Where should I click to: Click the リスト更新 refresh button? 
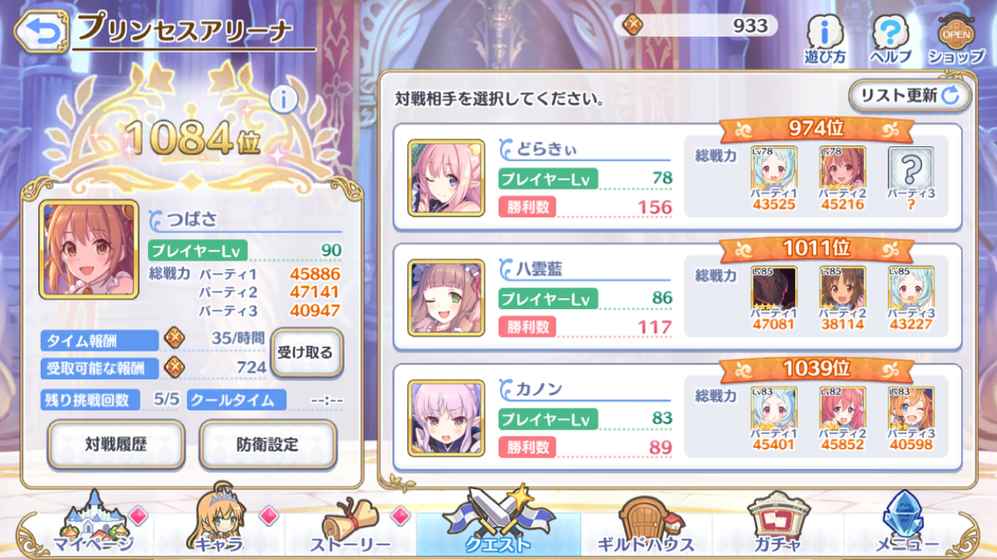tap(909, 95)
